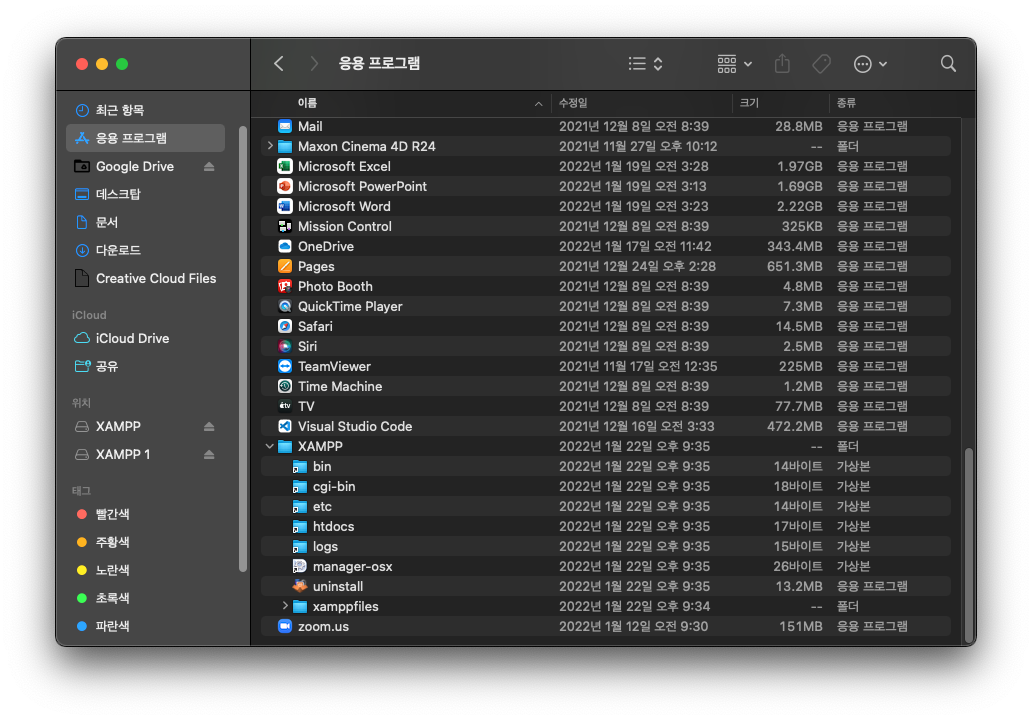Go forward with the right chevron button

314,64
